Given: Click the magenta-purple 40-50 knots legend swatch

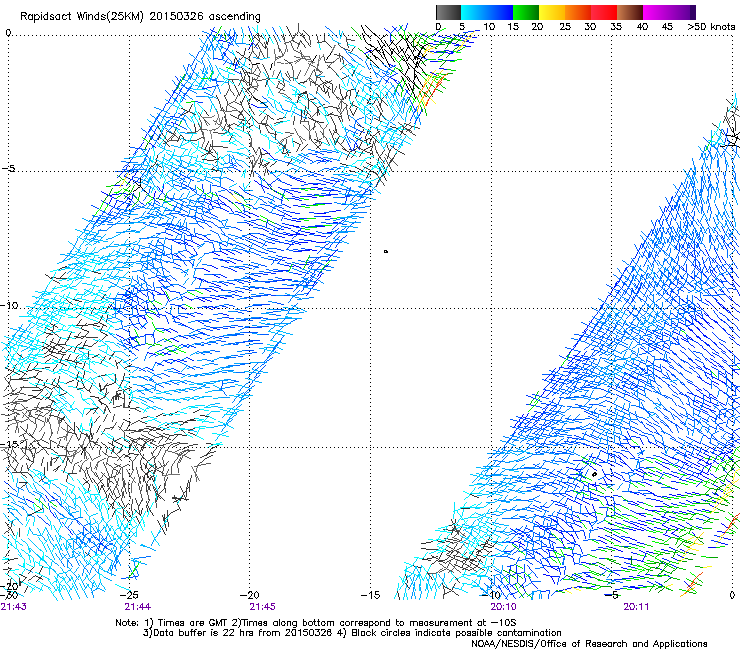Looking at the screenshot, I should coord(669,12).
